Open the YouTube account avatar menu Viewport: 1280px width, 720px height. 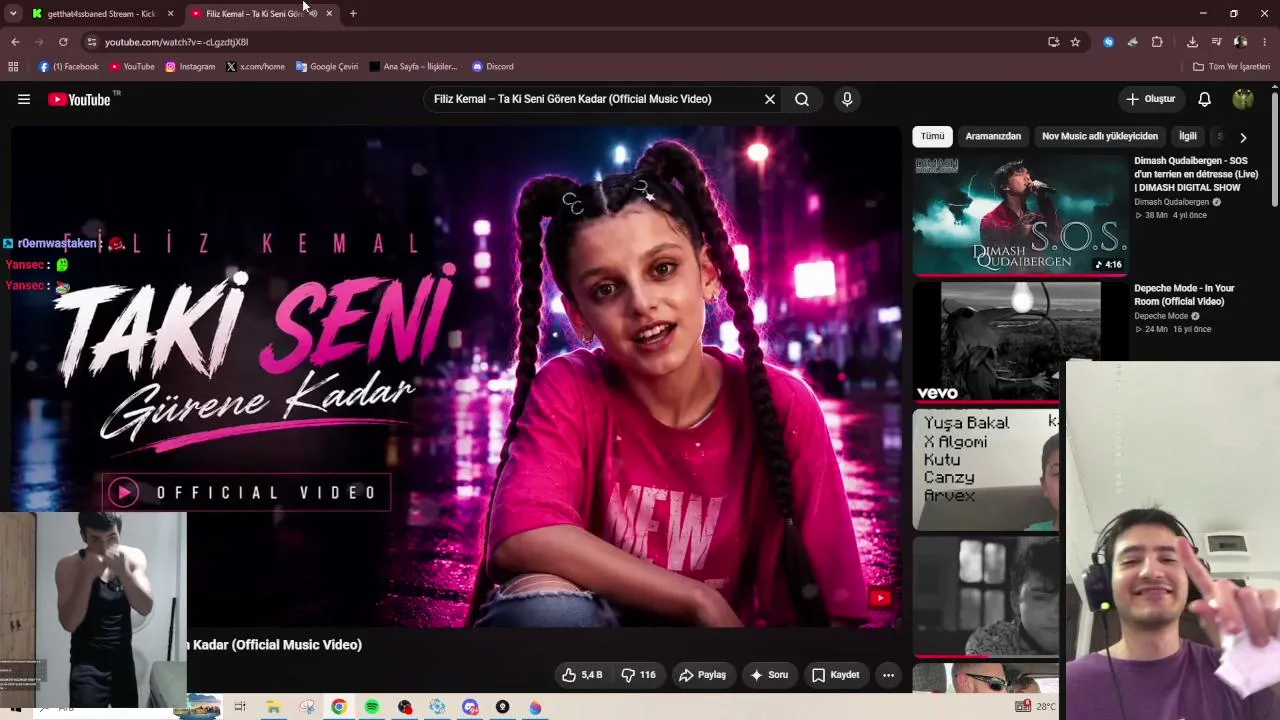(1243, 99)
